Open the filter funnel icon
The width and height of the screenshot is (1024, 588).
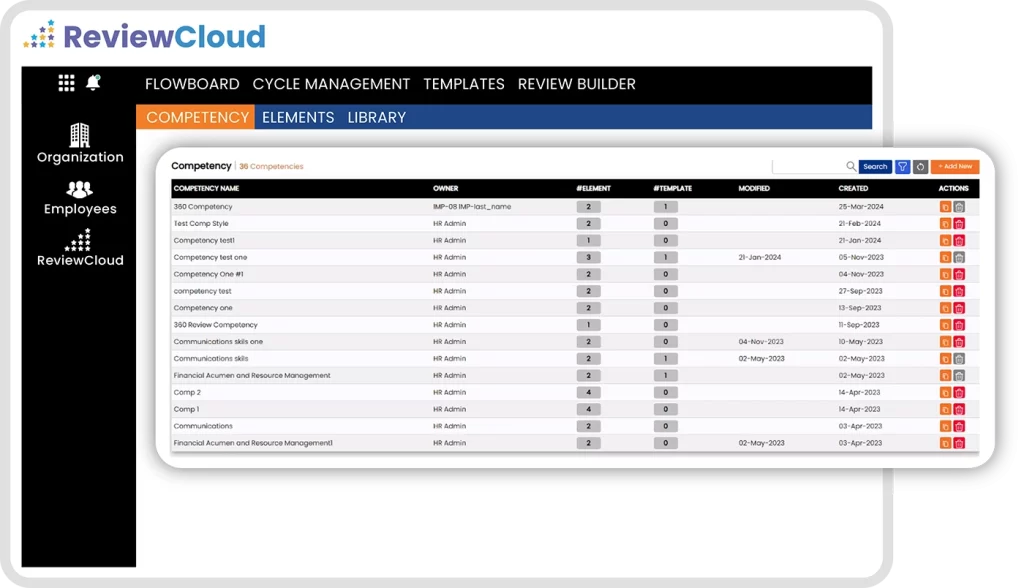pyautogui.click(x=902, y=167)
